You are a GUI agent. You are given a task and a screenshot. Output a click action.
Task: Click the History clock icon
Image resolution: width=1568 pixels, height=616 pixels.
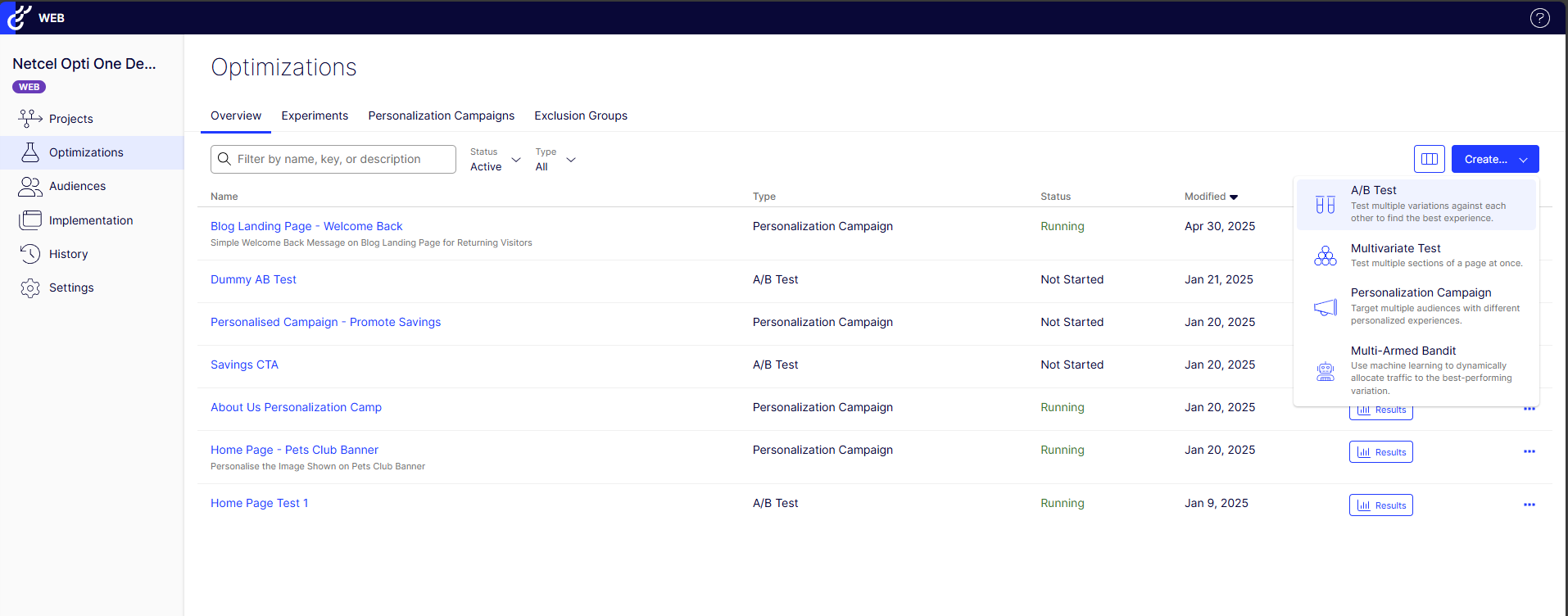click(30, 254)
